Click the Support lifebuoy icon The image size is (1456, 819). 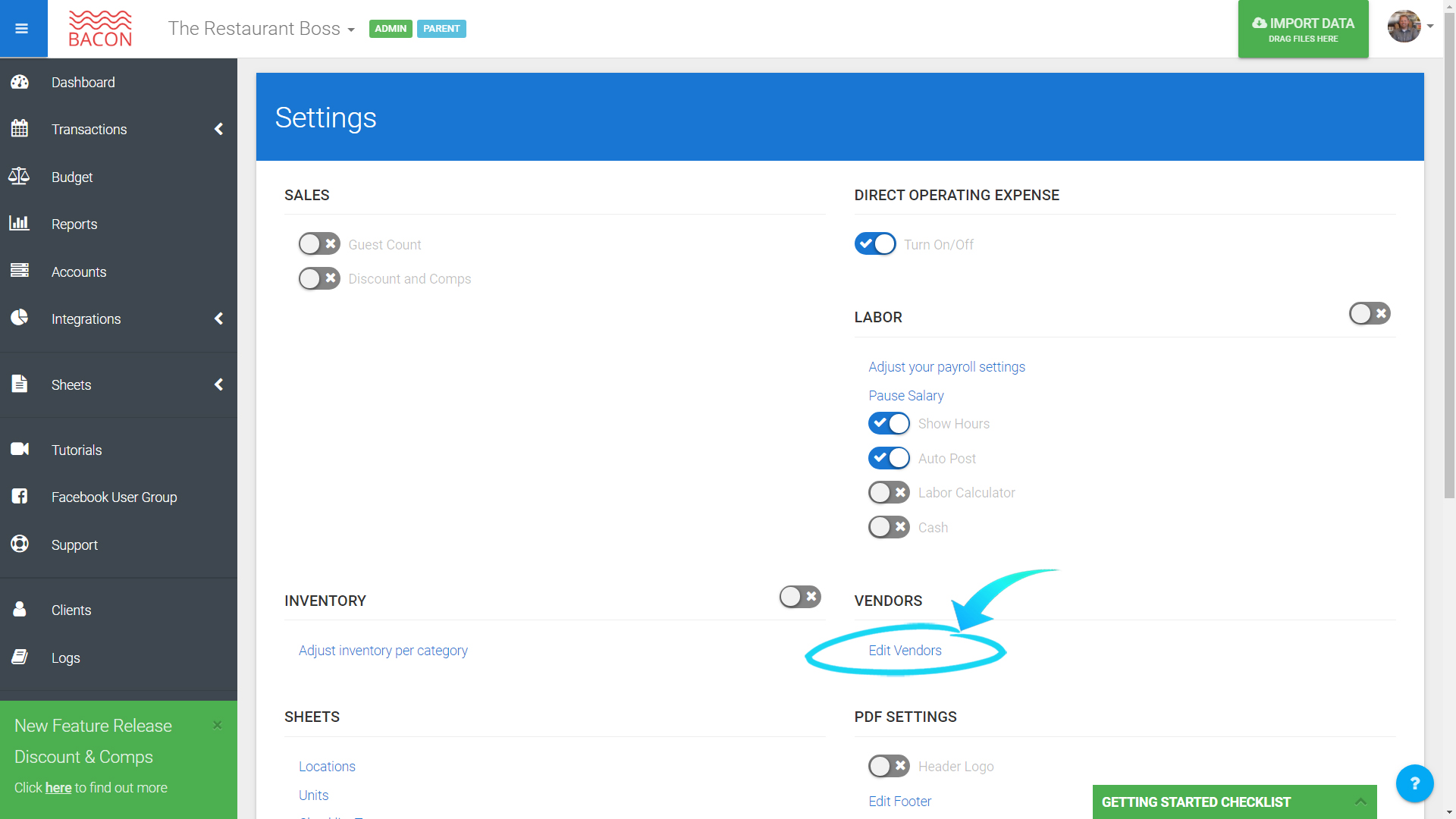point(20,544)
